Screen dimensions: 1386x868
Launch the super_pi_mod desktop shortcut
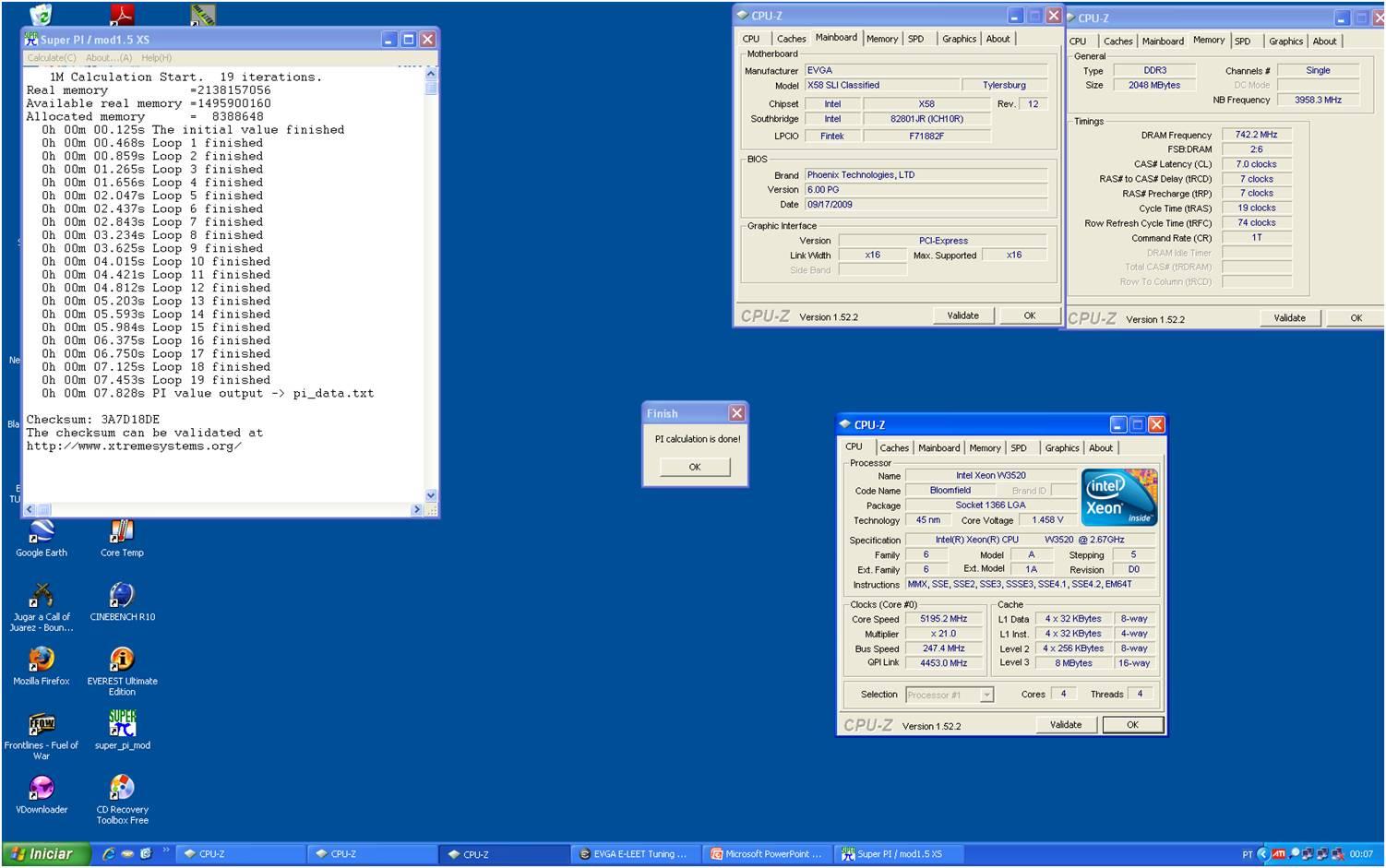click(x=122, y=730)
